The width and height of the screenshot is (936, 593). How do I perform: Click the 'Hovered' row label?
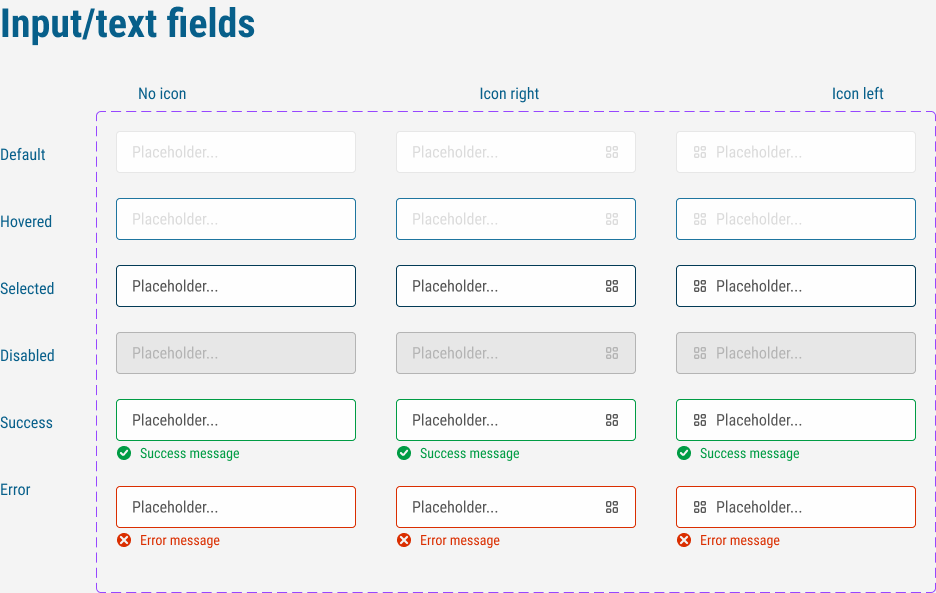pyautogui.click(x=26, y=222)
